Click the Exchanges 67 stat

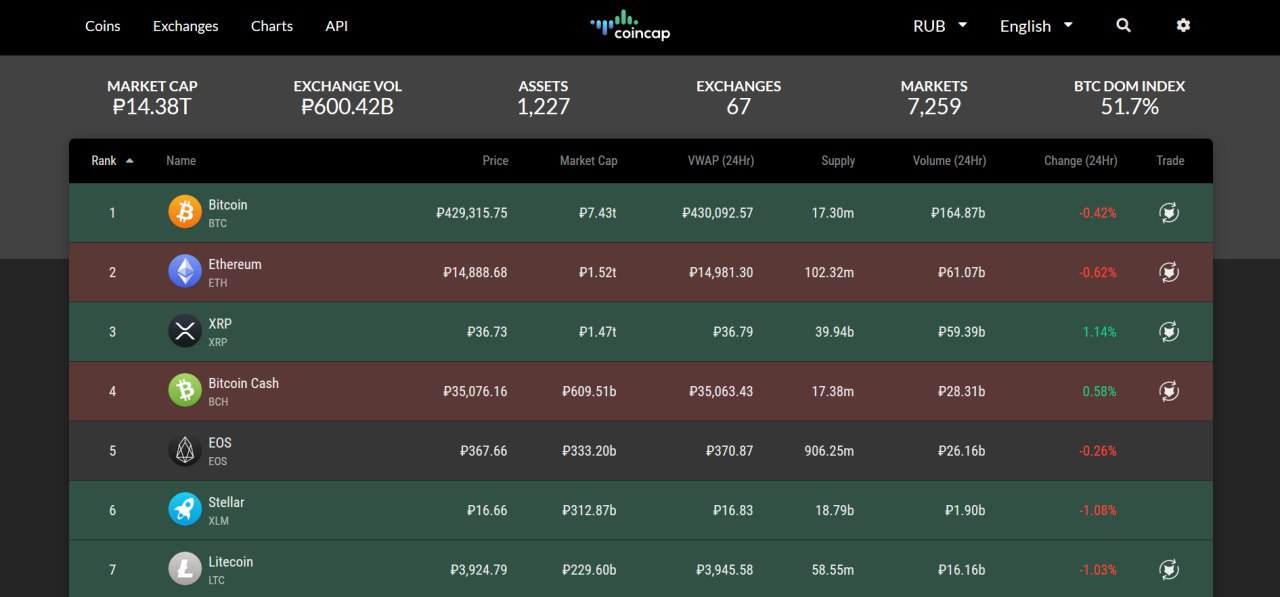click(x=739, y=97)
